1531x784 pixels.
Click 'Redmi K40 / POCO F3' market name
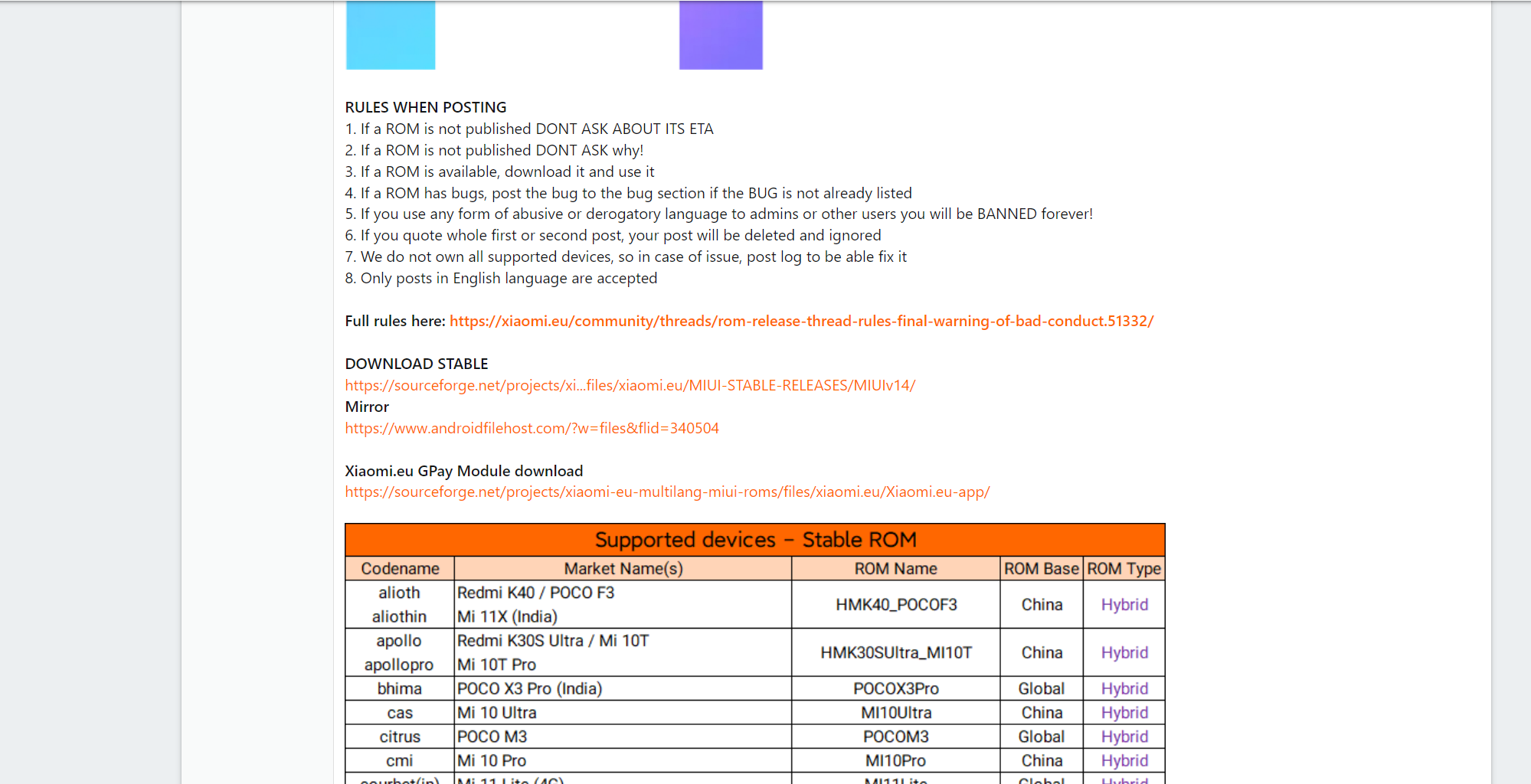(x=536, y=593)
